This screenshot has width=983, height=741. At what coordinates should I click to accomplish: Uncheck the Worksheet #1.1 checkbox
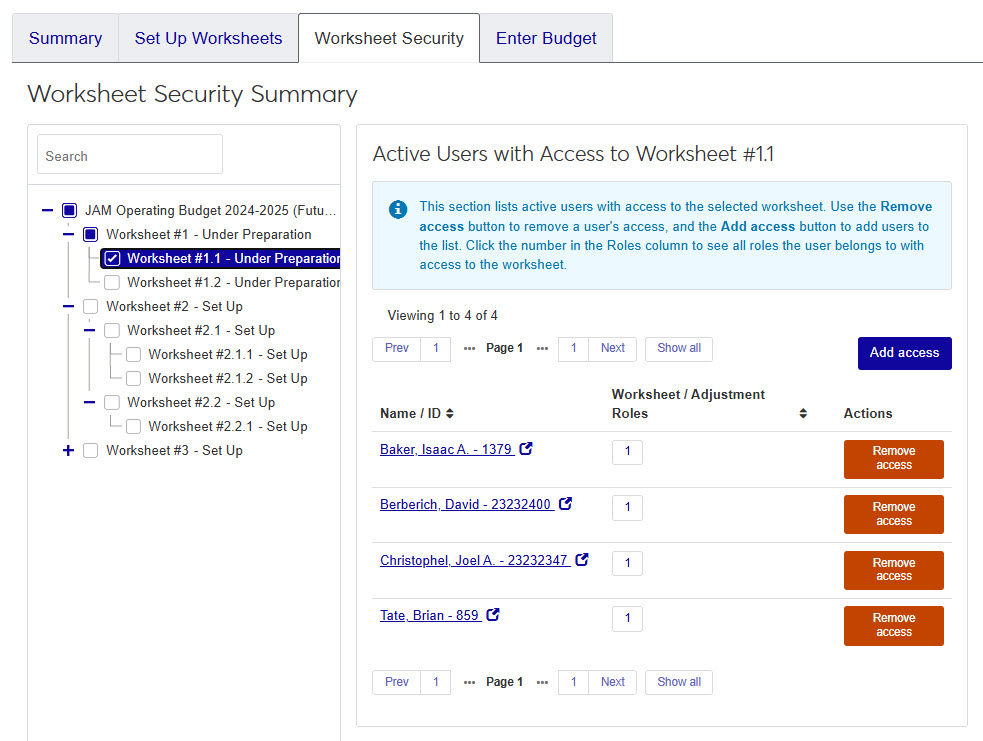point(113,258)
